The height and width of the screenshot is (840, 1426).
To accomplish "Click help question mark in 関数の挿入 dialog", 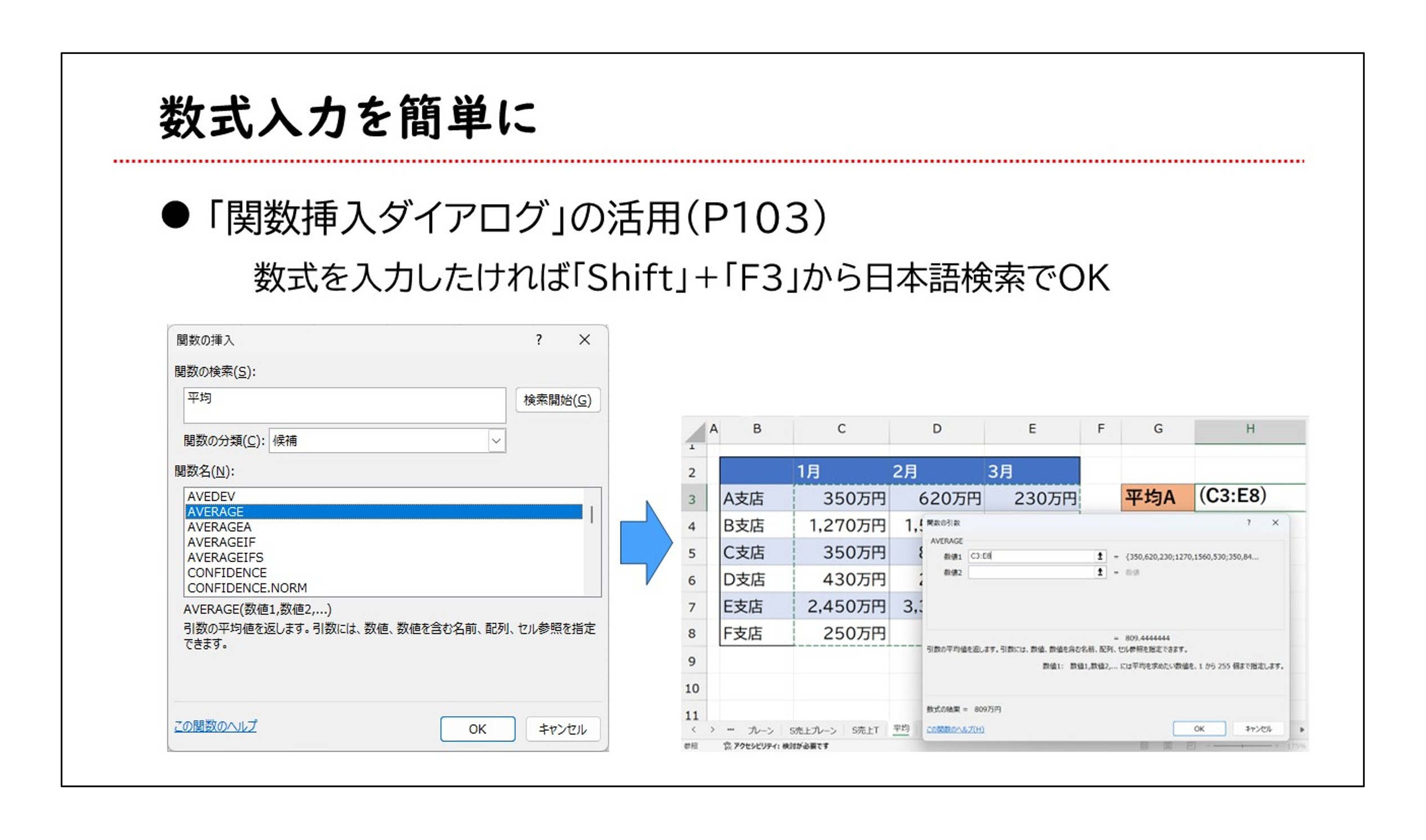I will tap(538, 339).
